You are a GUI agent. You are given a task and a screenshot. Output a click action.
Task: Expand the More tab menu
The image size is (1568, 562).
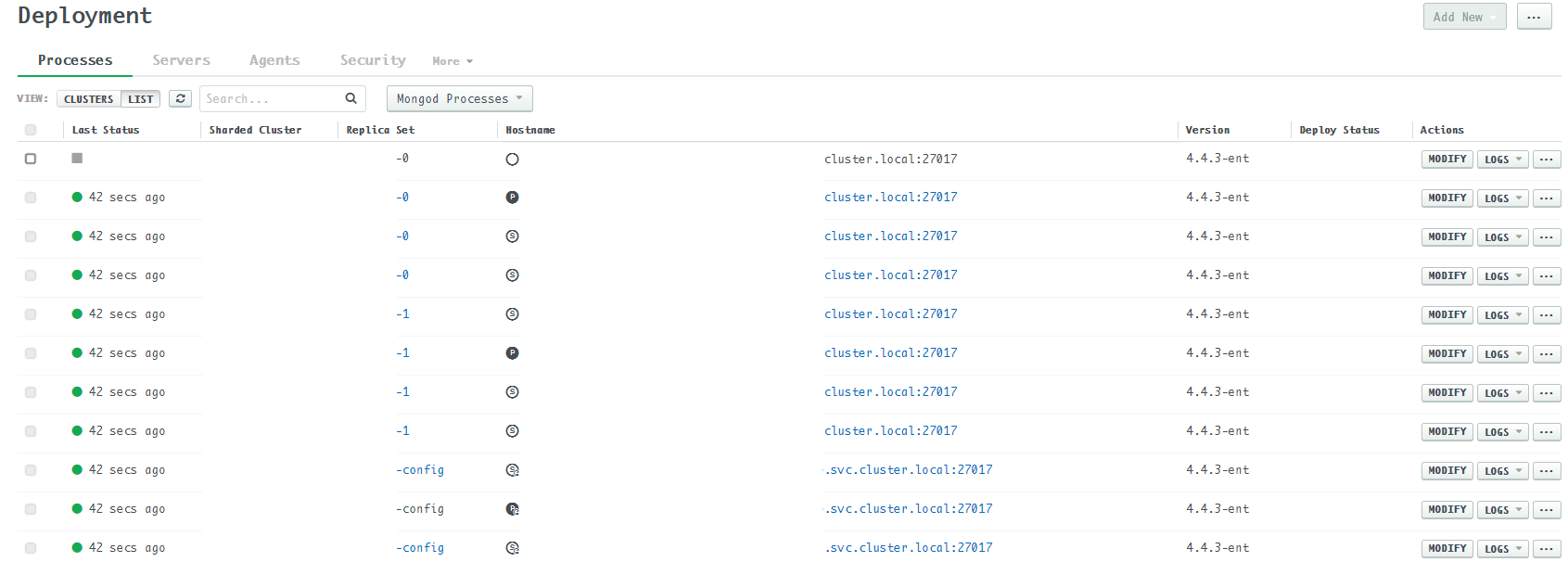(x=452, y=61)
